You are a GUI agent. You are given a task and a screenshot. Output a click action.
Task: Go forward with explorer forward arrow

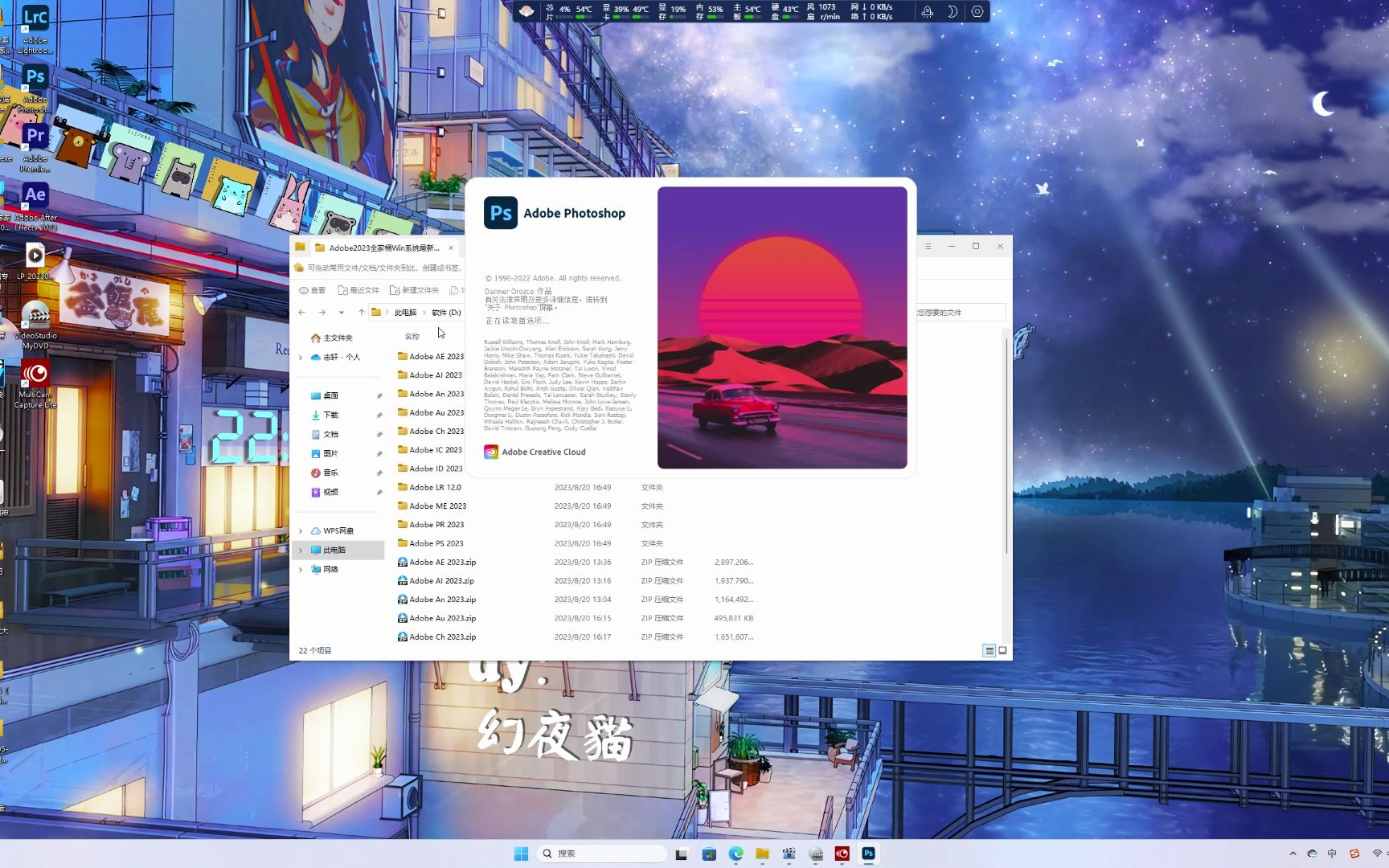point(322,313)
